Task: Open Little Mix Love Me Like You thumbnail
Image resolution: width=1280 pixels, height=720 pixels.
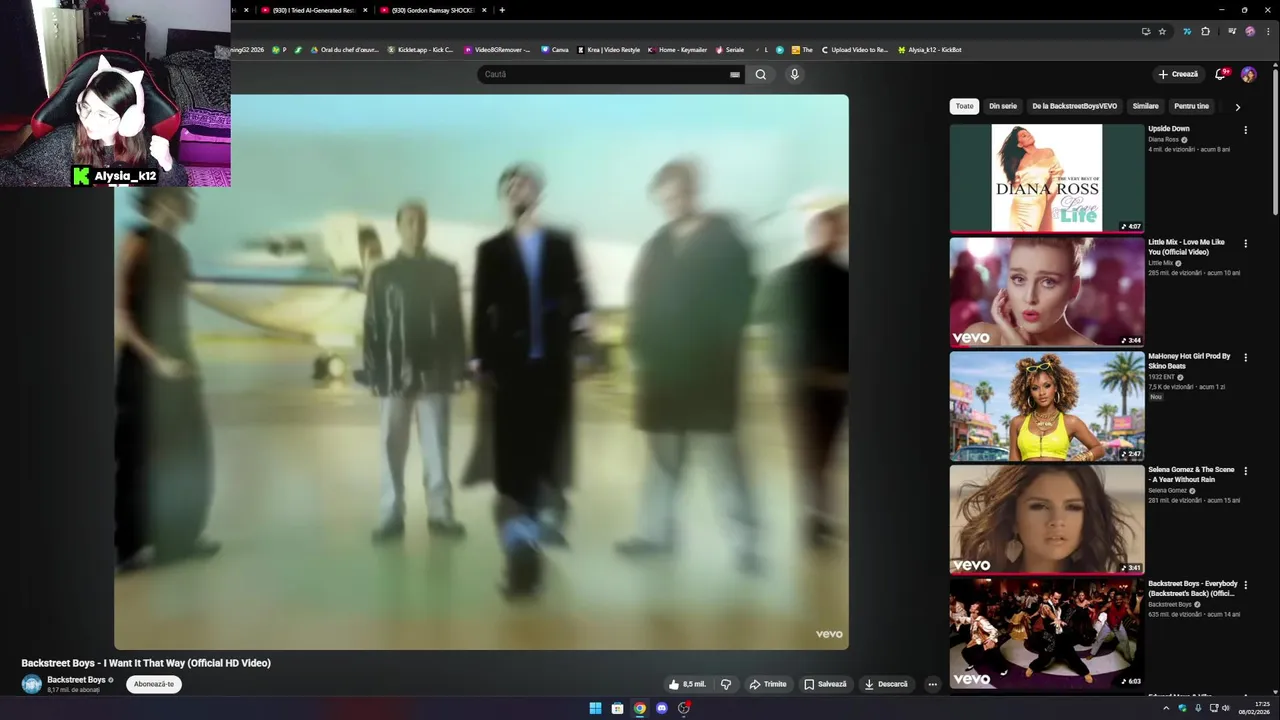Action: pyautogui.click(x=1047, y=292)
